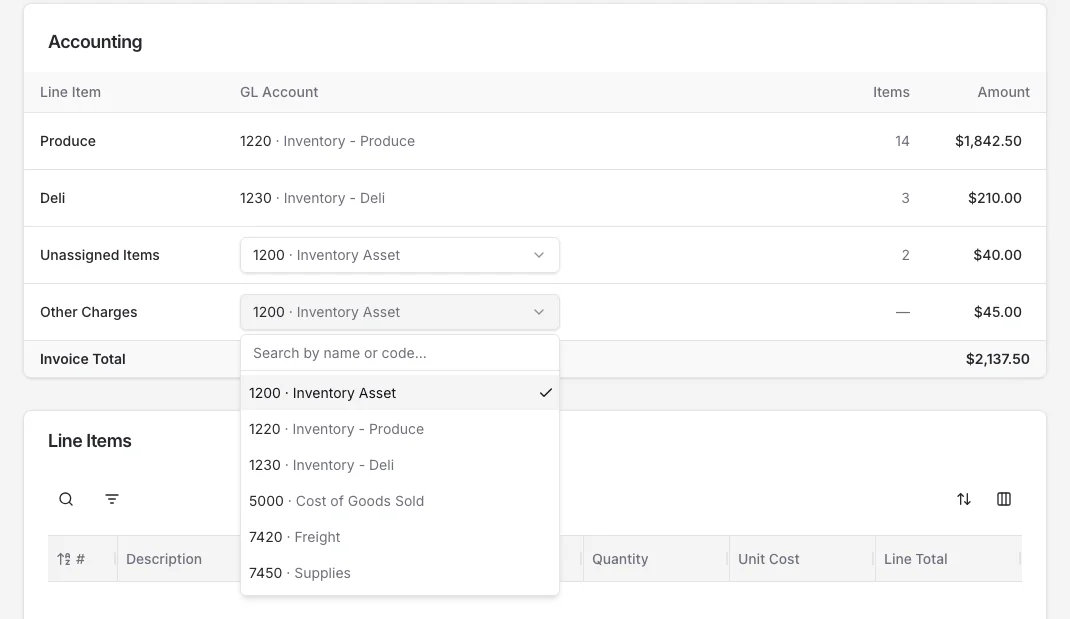Click the $45.00 Other Charges amount
1070x619 pixels.
coord(998,312)
